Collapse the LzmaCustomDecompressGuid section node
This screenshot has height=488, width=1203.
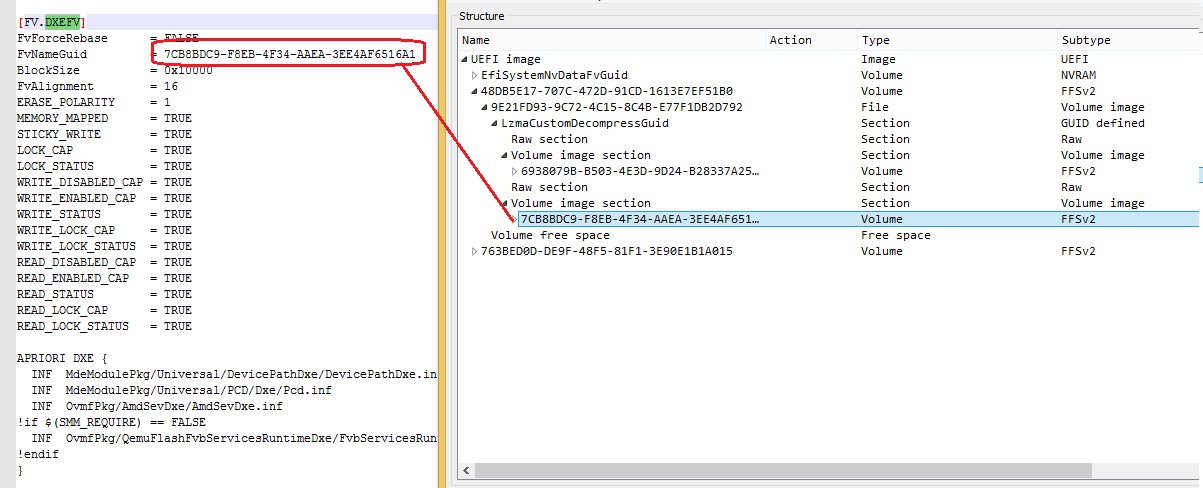495,123
